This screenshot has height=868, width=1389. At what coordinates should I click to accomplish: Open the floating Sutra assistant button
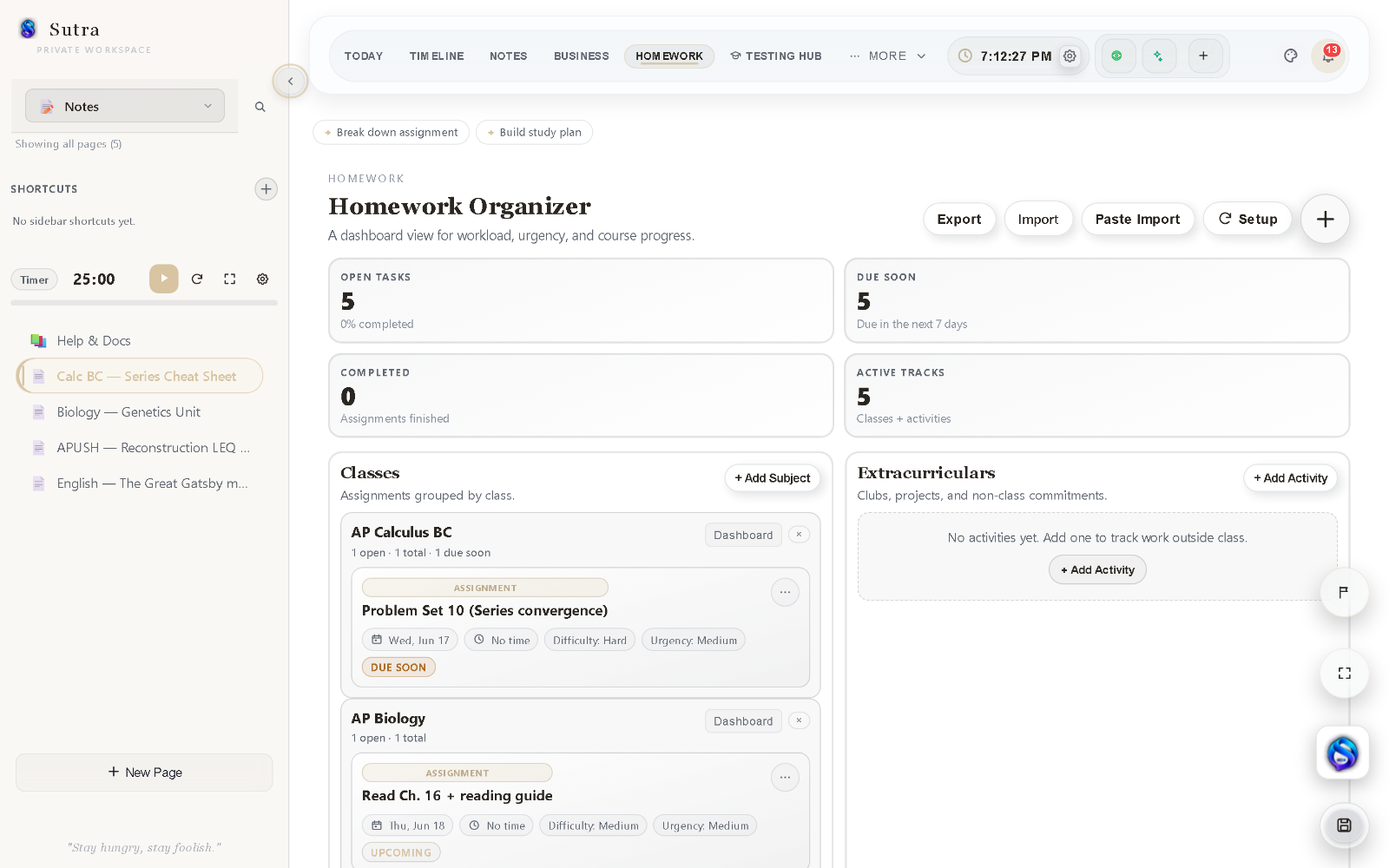point(1343,753)
